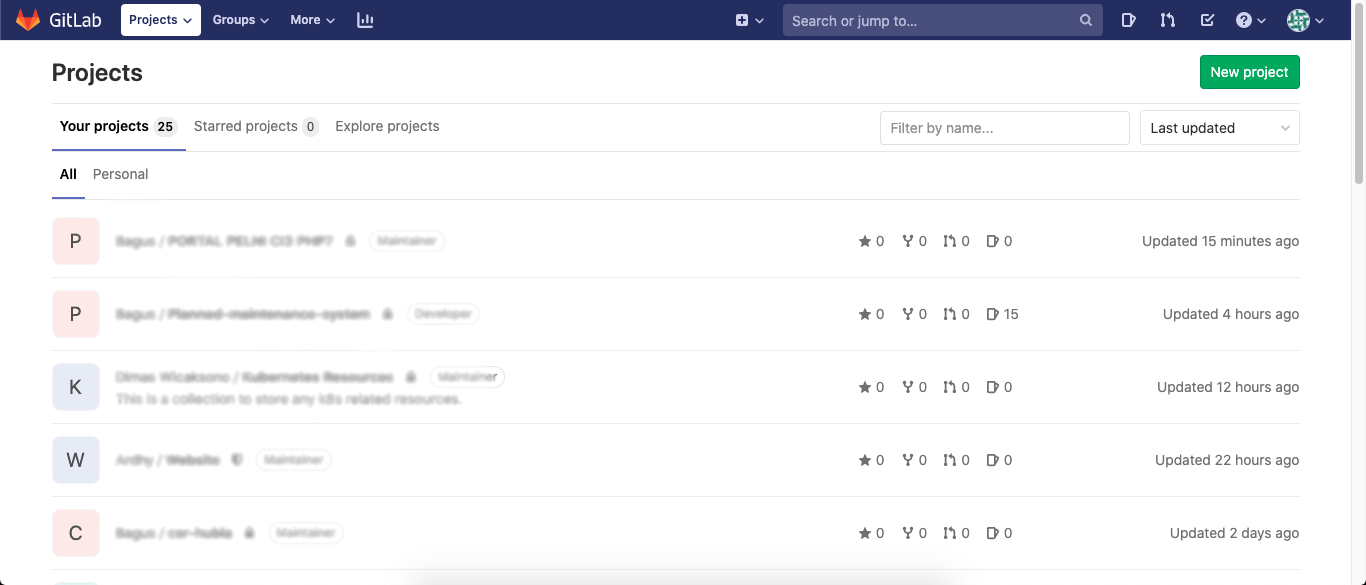The image size is (1366, 585).
Task: Click the C project avatar updated 2 days ago
Action: point(76,533)
